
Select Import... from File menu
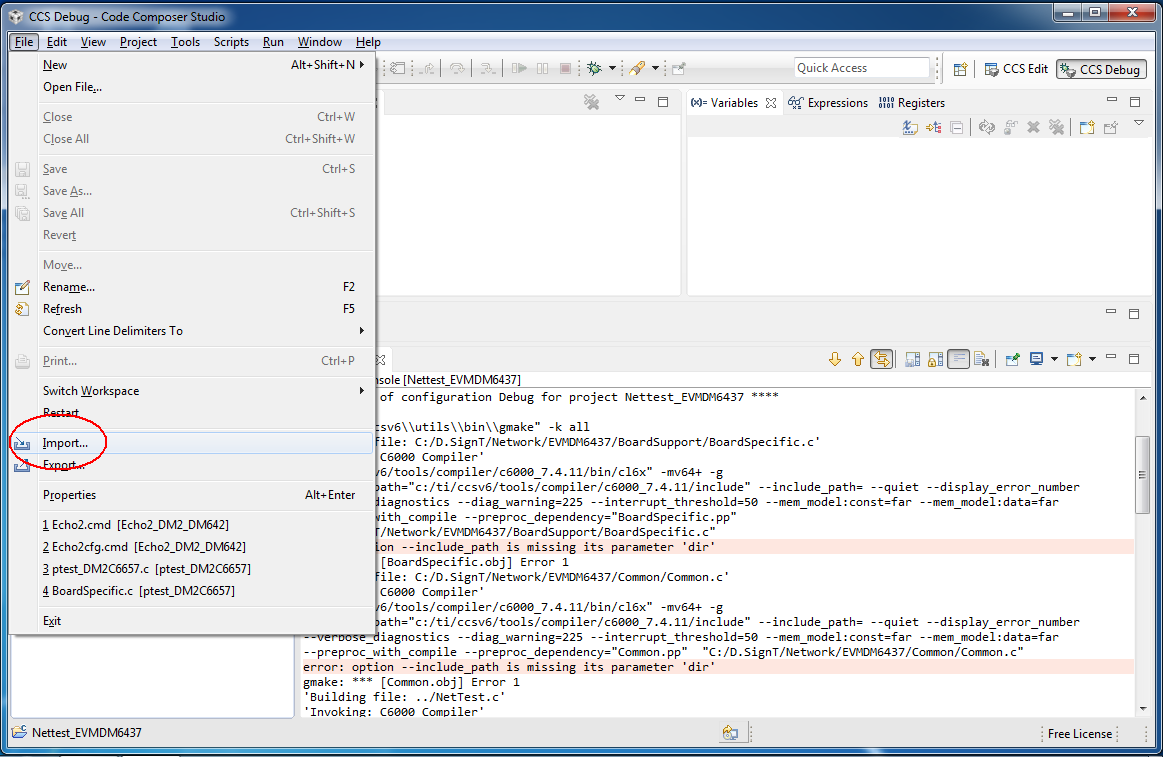pyautogui.click(x=191, y=443)
